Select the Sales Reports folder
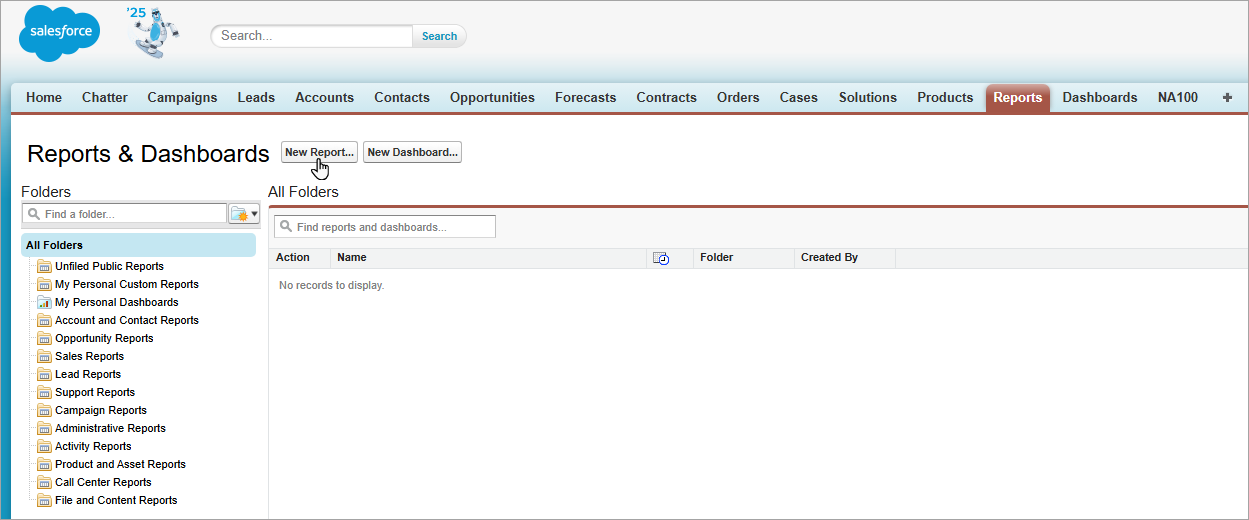 [89, 357]
